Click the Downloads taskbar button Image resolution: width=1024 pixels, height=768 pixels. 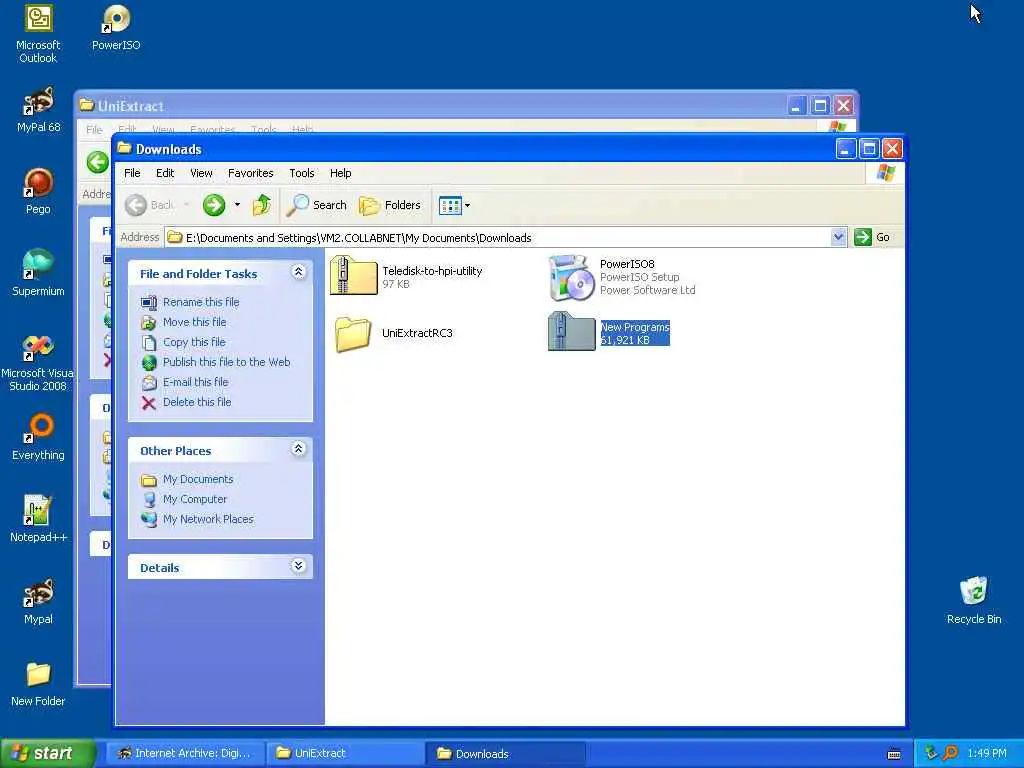click(x=505, y=754)
